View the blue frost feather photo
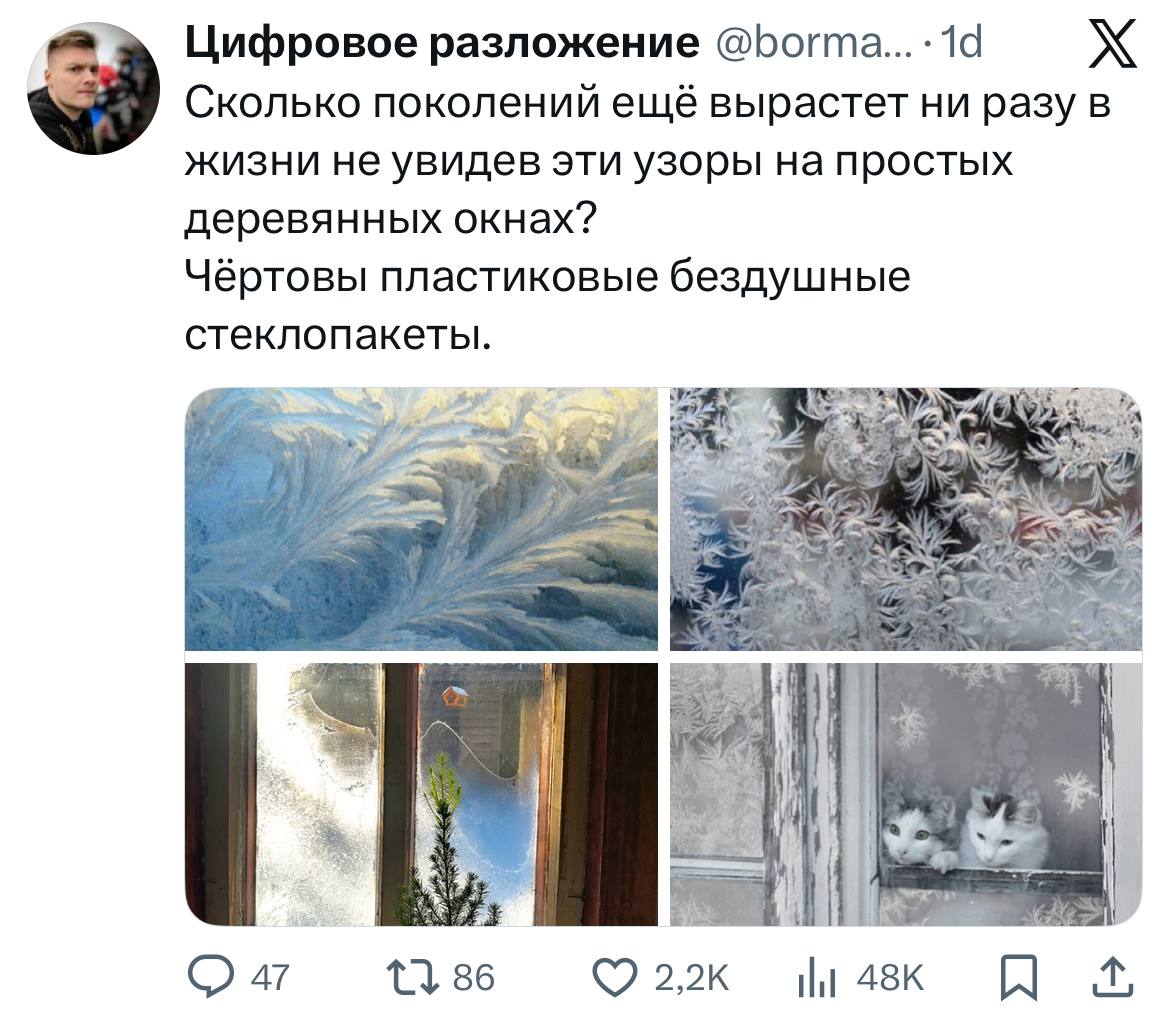 tap(422, 519)
